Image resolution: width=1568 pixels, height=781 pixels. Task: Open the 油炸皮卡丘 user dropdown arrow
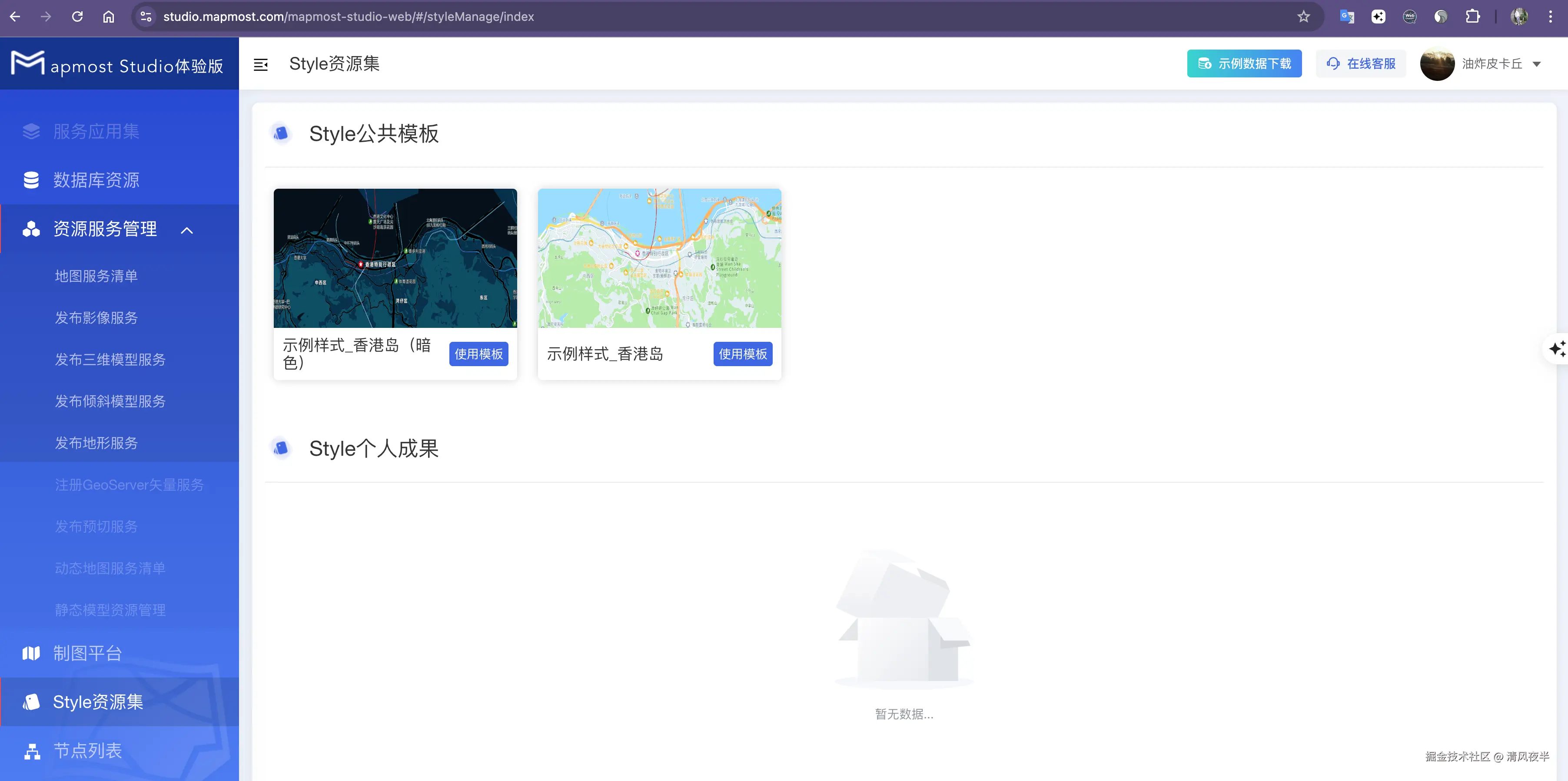[x=1536, y=64]
